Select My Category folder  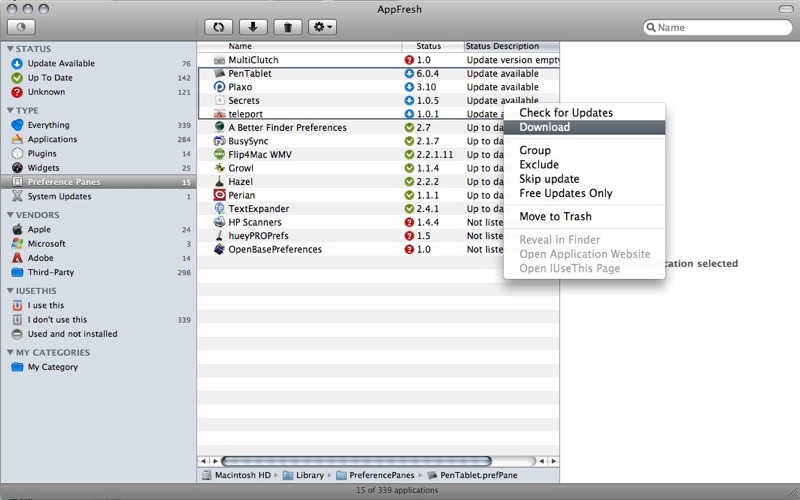98,367
